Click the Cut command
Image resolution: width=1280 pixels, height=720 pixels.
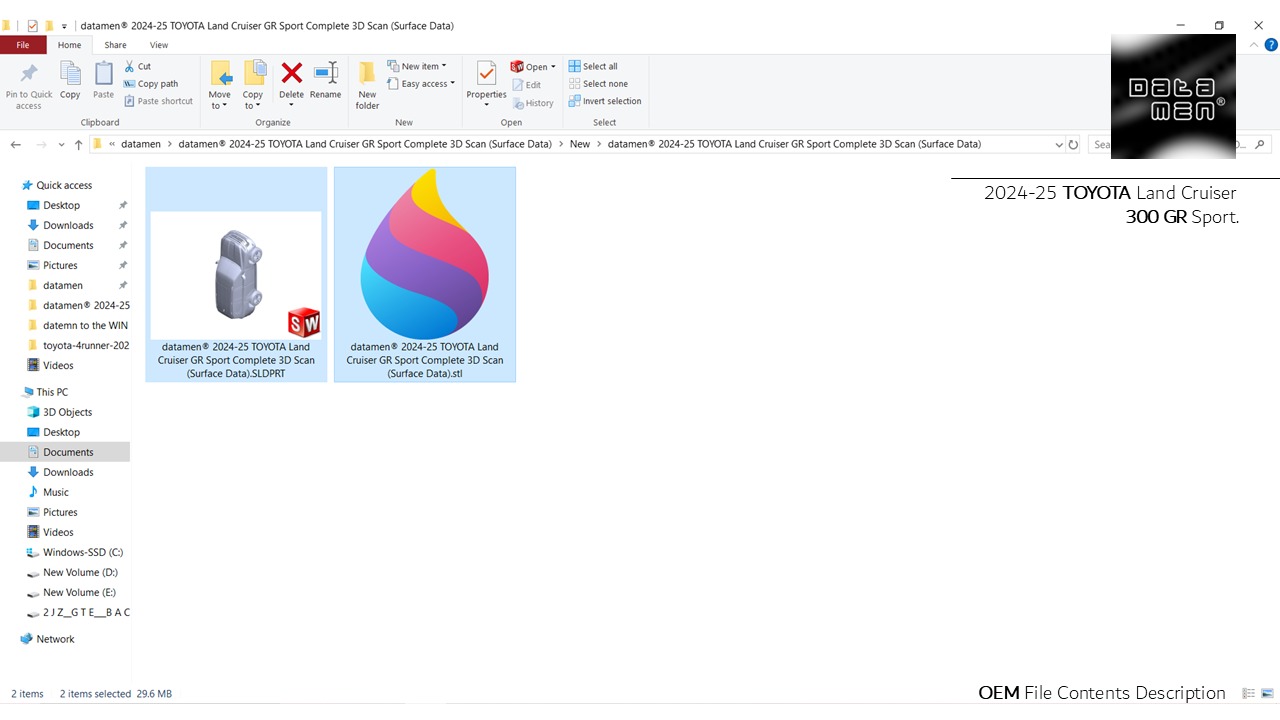[138, 66]
